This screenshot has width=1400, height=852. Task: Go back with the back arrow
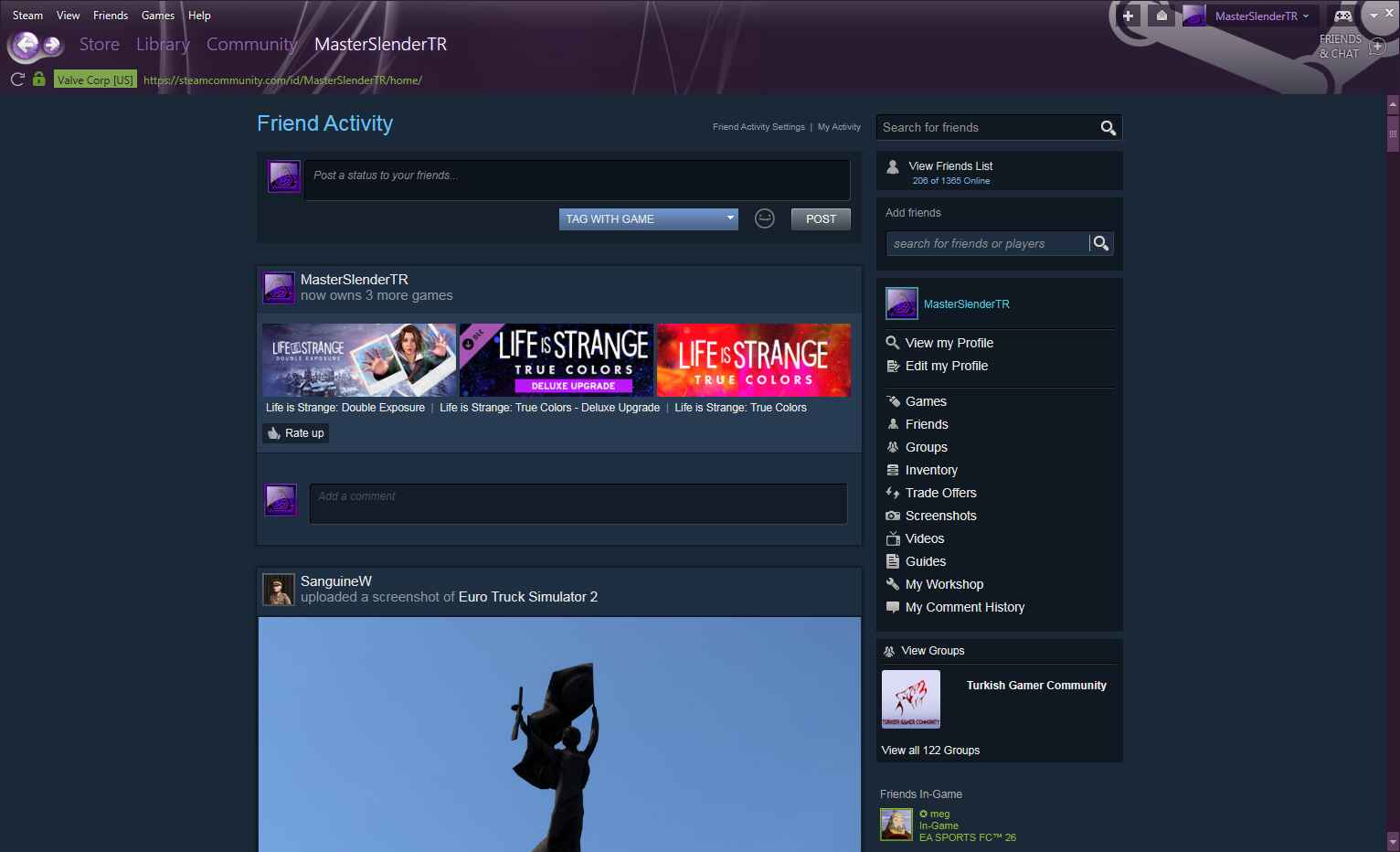(x=25, y=45)
